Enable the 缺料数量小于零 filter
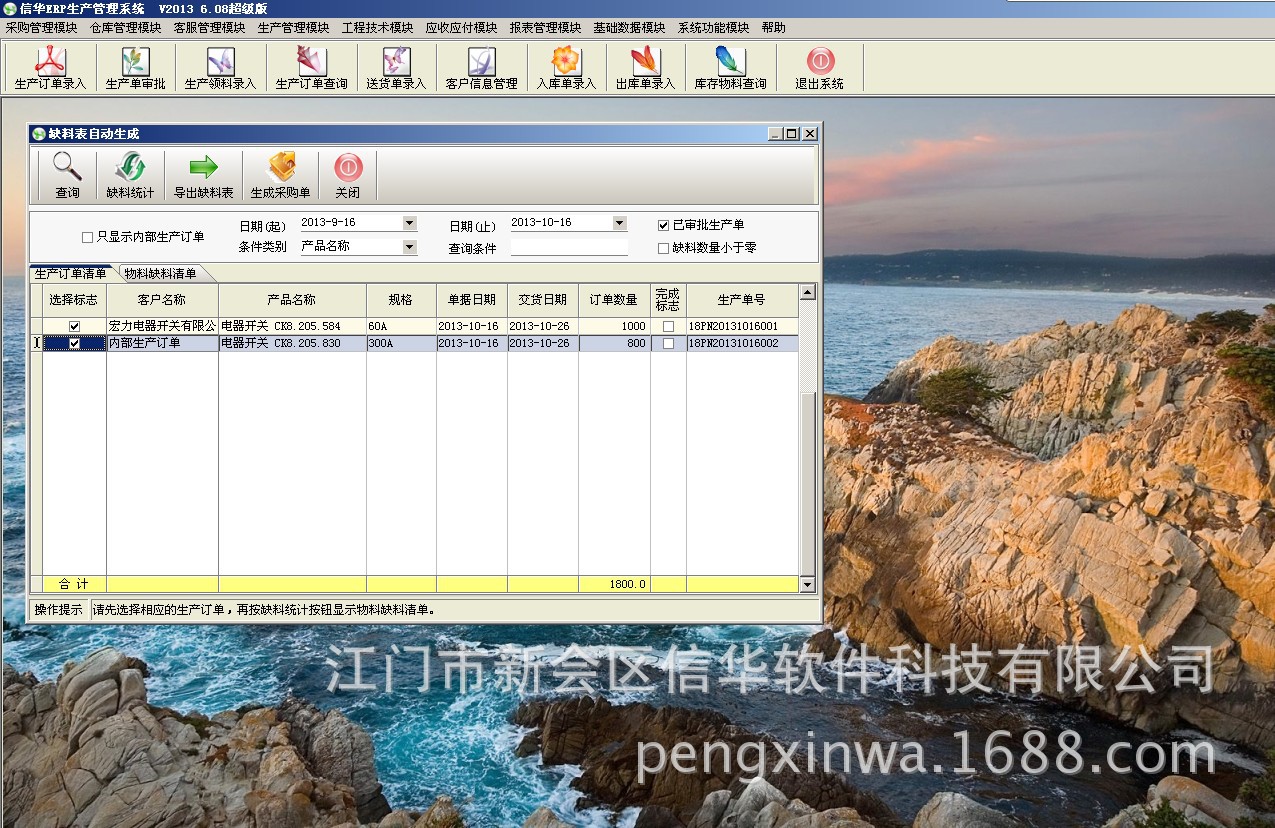 [665, 248]
